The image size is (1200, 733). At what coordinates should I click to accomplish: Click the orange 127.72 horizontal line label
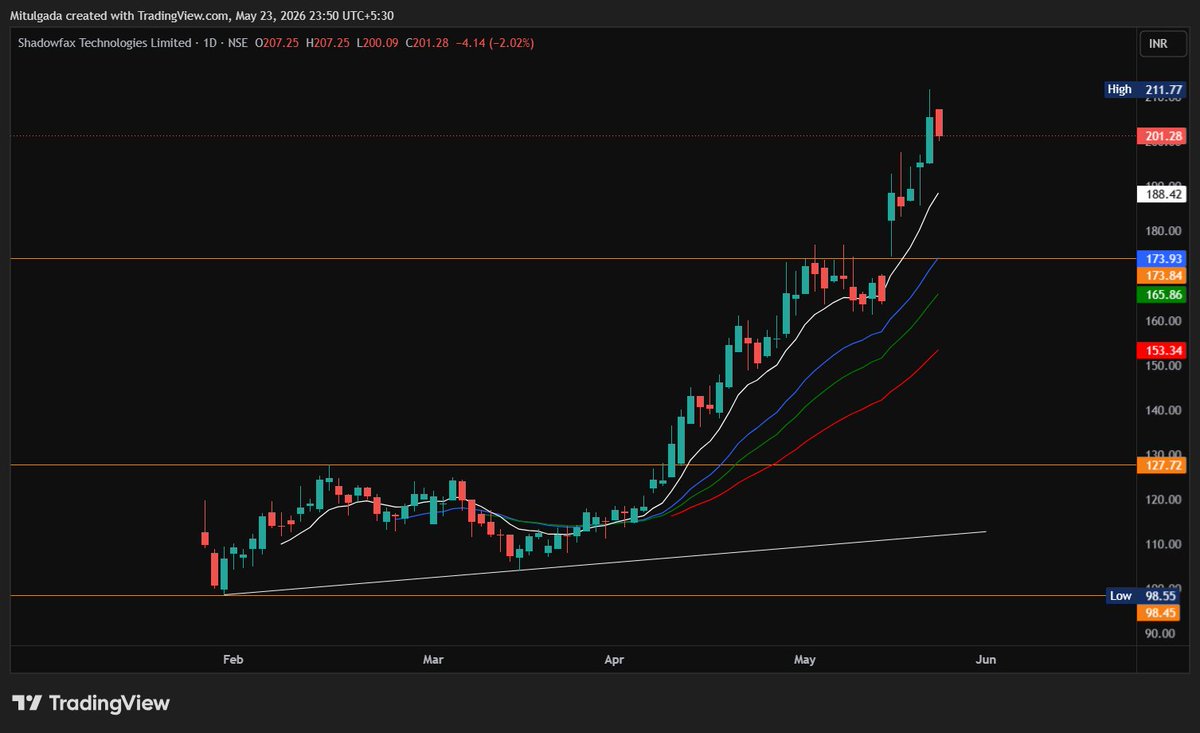[1162, 465]
